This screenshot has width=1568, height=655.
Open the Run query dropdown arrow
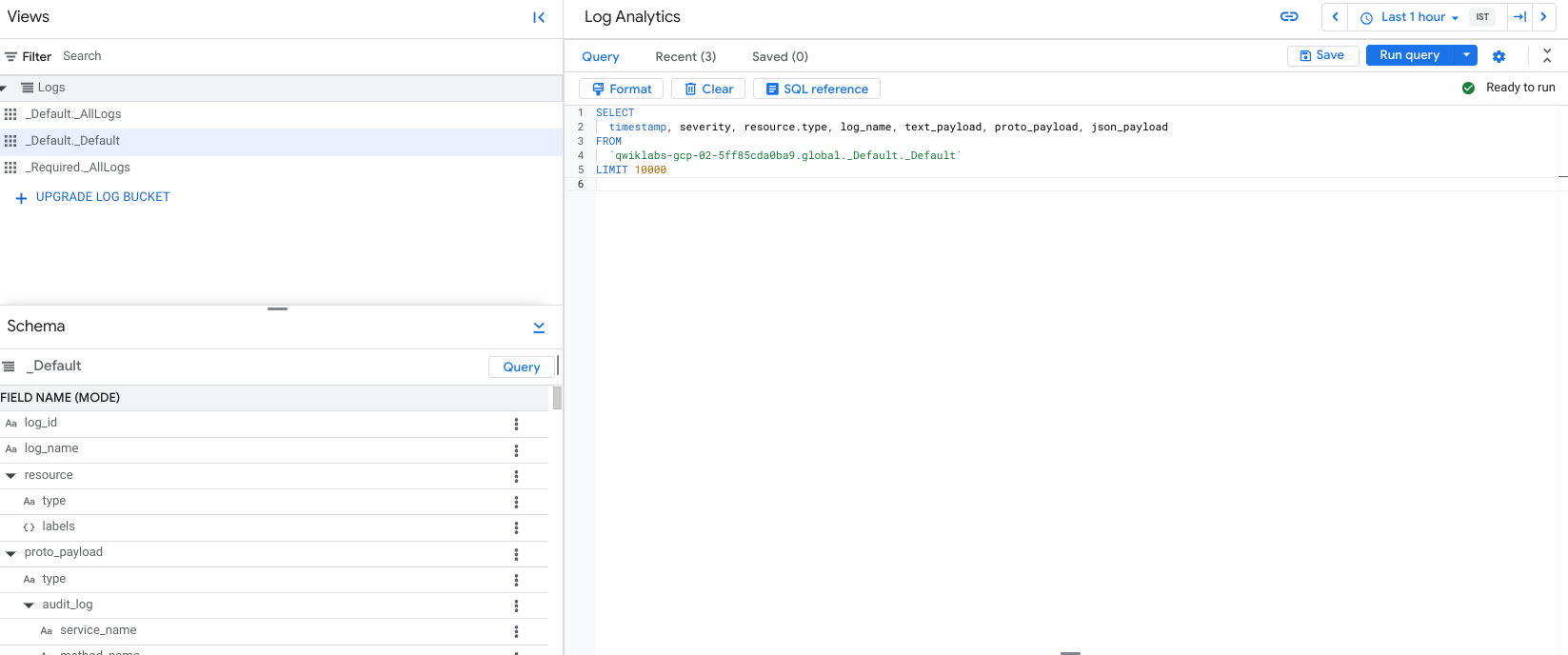(x=1466, y=55)
